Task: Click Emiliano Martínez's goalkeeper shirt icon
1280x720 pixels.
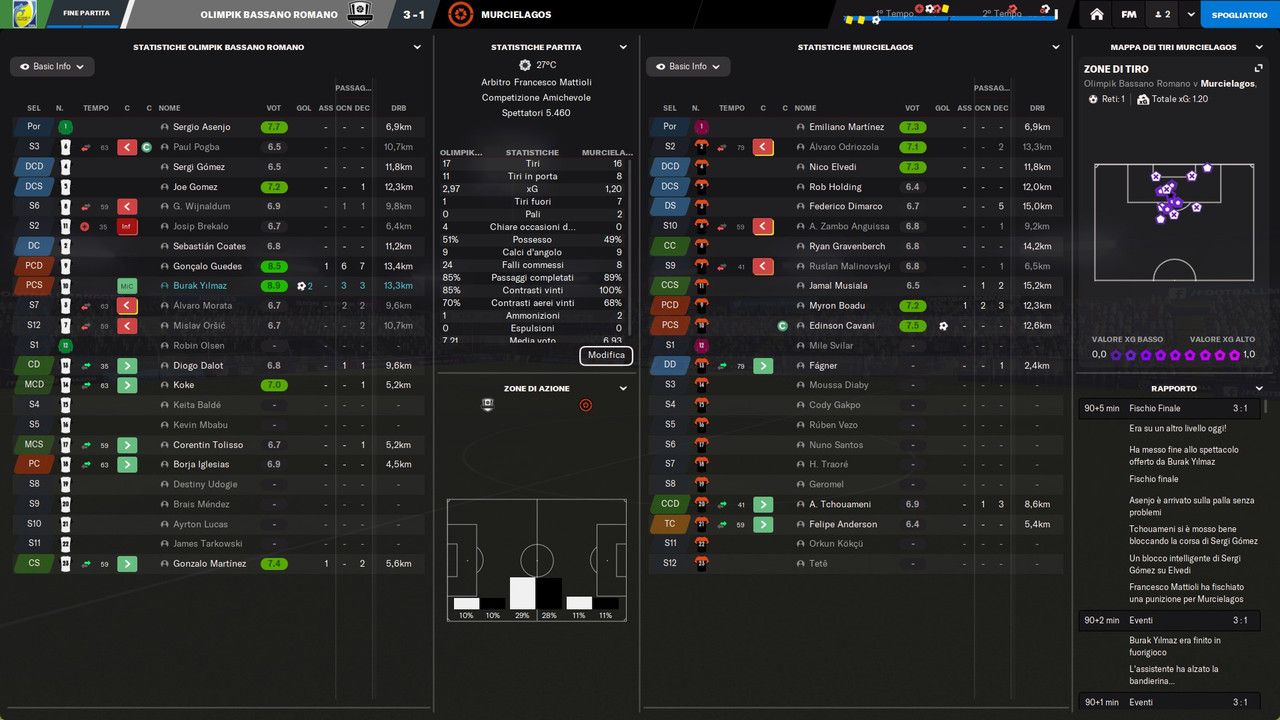Action: (x=701, y=127)
